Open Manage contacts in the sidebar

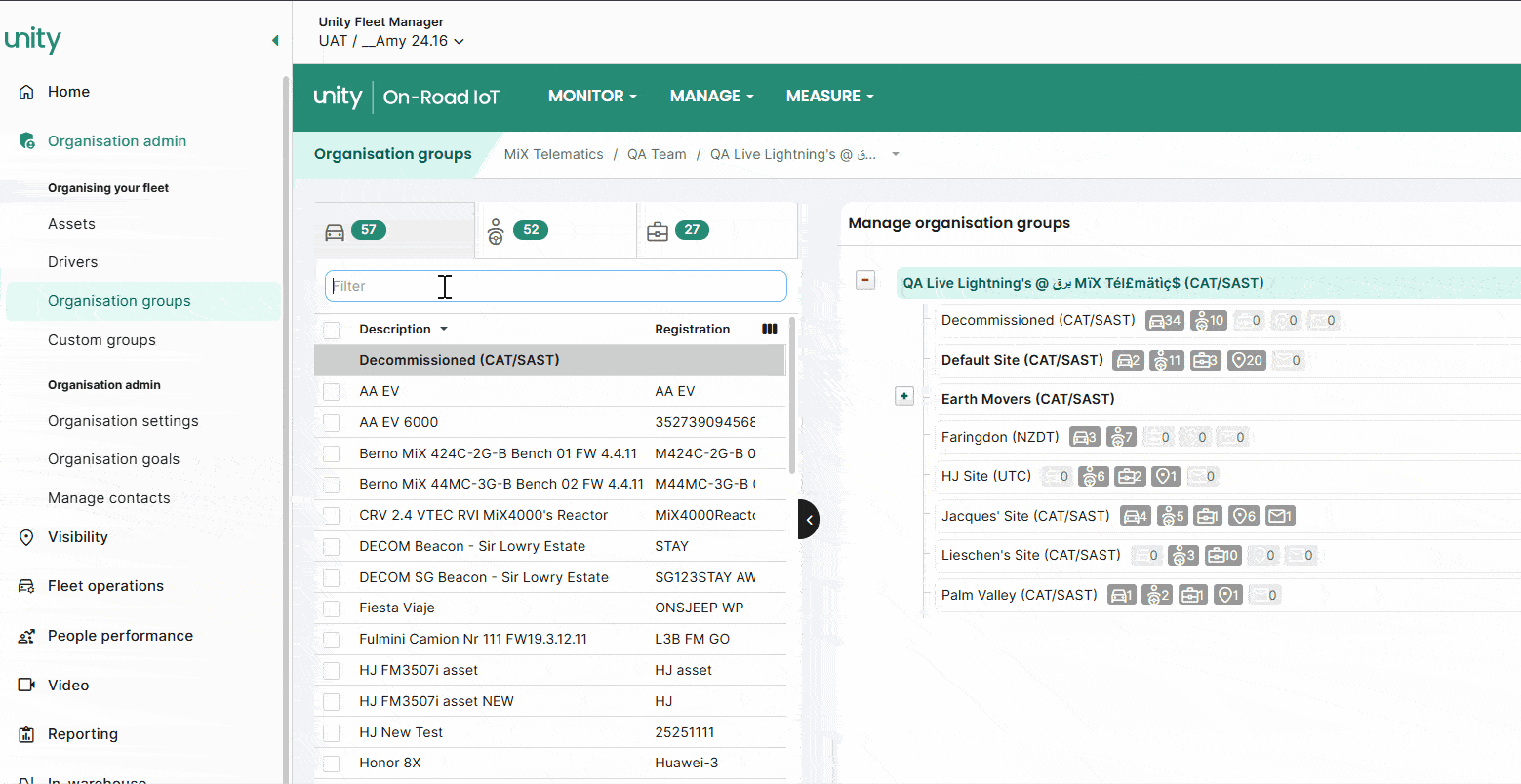[x=109, y=498]
